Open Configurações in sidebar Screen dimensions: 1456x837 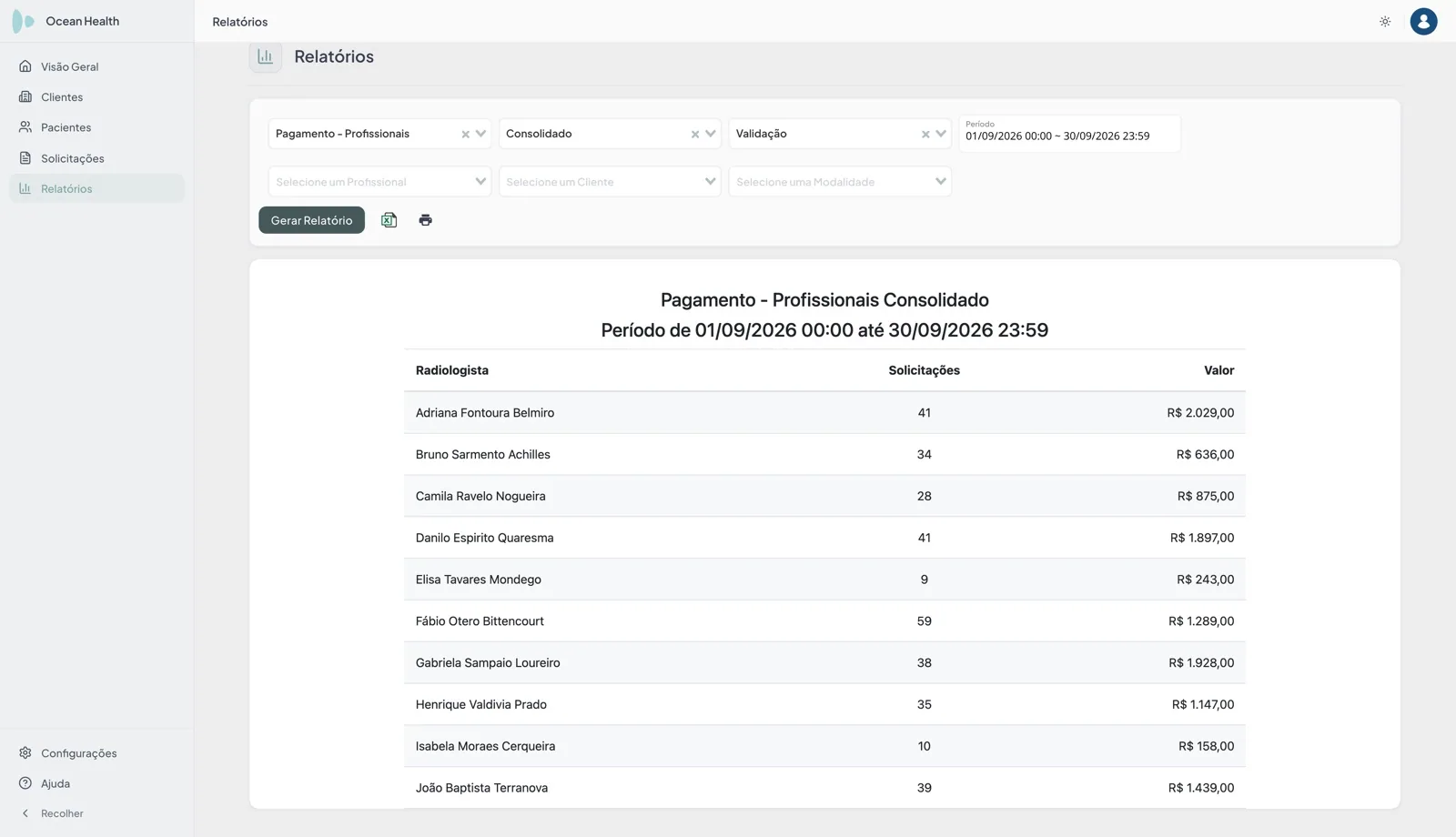pos(96,753)
